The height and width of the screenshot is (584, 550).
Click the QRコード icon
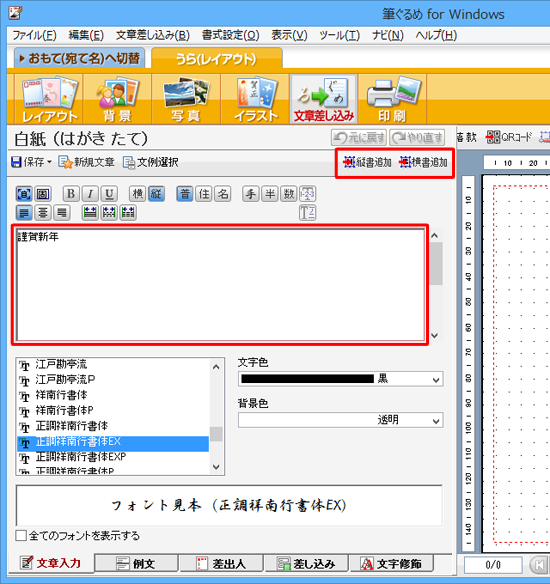[x=509, y=137]
